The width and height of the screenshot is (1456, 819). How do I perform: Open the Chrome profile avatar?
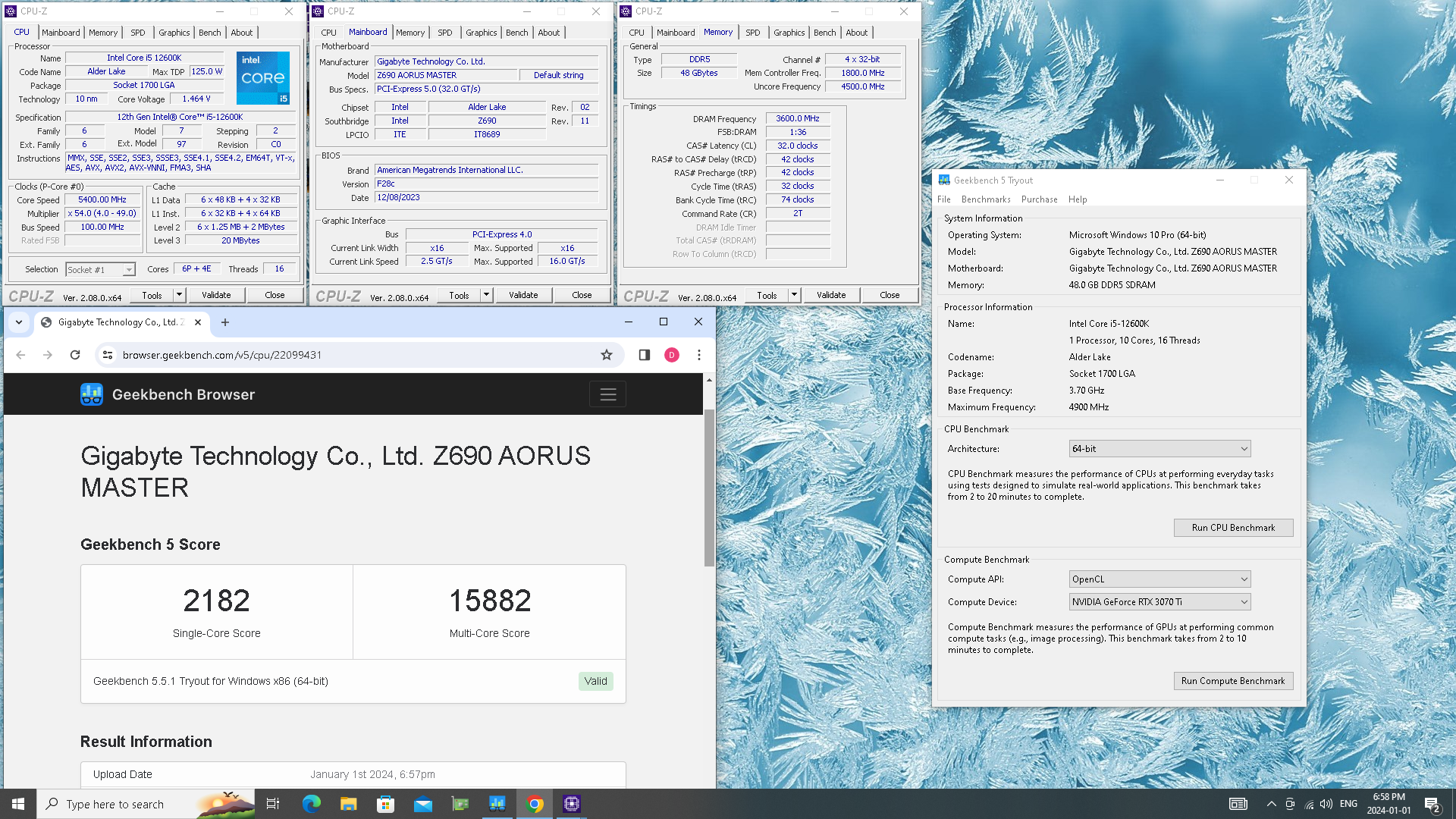point(671,355)
